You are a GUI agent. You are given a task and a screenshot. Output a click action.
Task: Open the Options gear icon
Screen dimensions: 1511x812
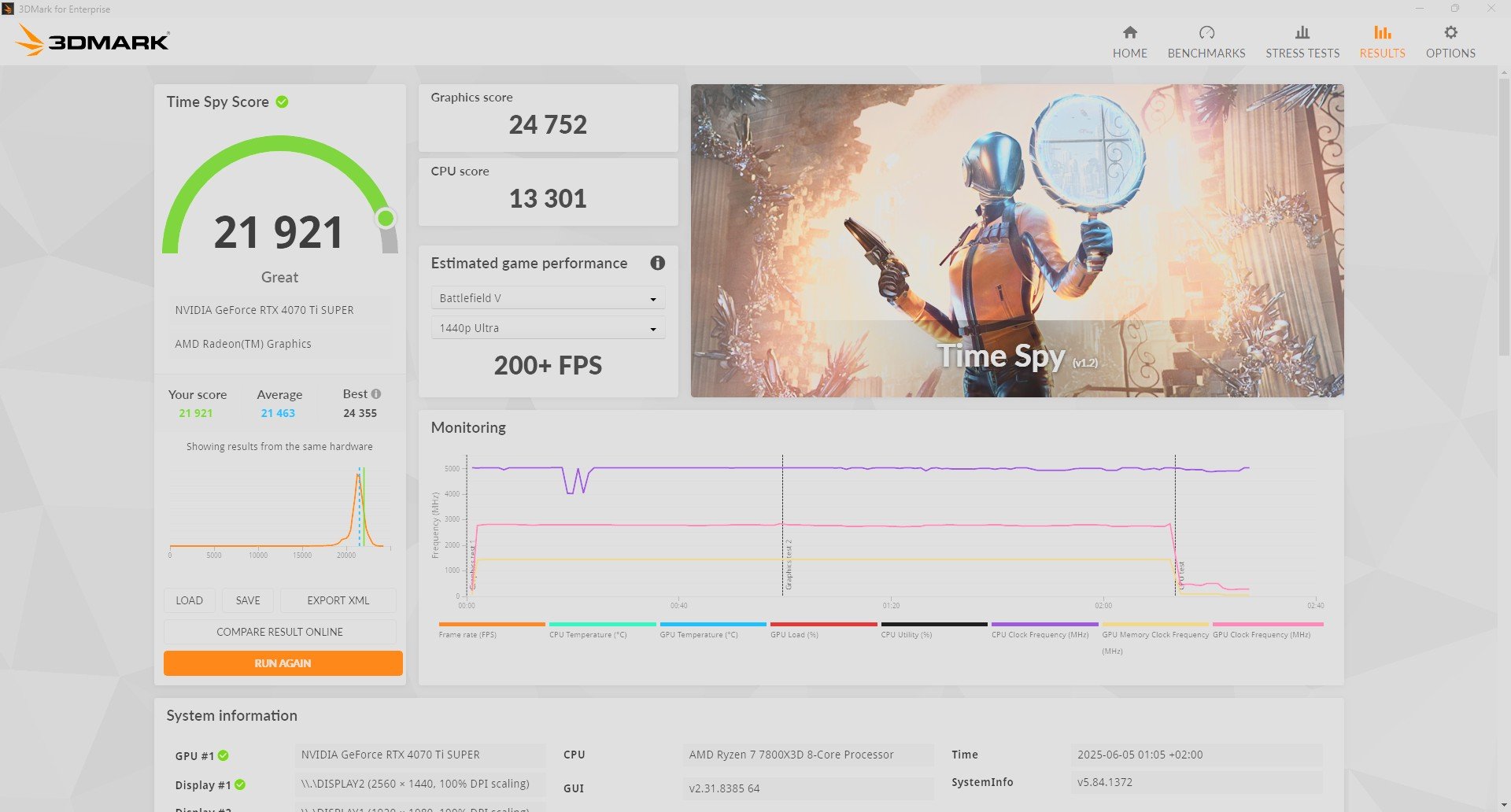(x=1450, y=32)
